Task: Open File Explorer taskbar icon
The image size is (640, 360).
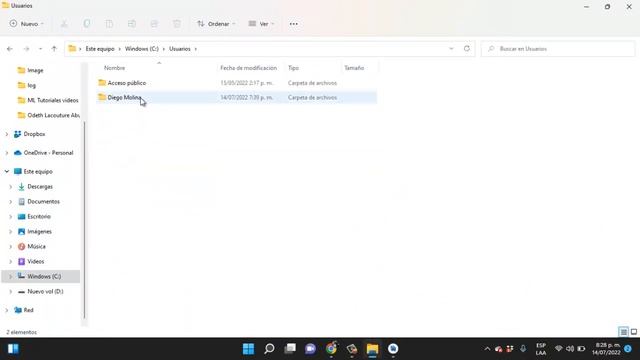Action: click(373, 349)
